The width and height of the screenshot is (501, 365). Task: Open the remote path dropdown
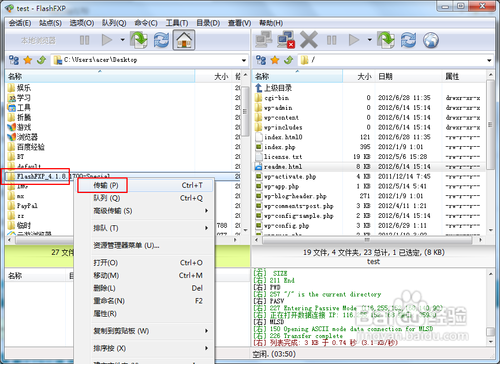(x=489, y=60)
